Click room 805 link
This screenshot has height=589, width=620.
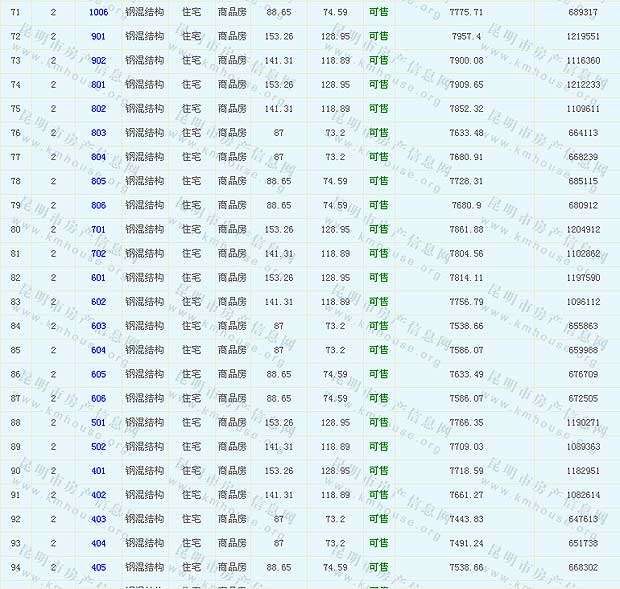[98, 181]
